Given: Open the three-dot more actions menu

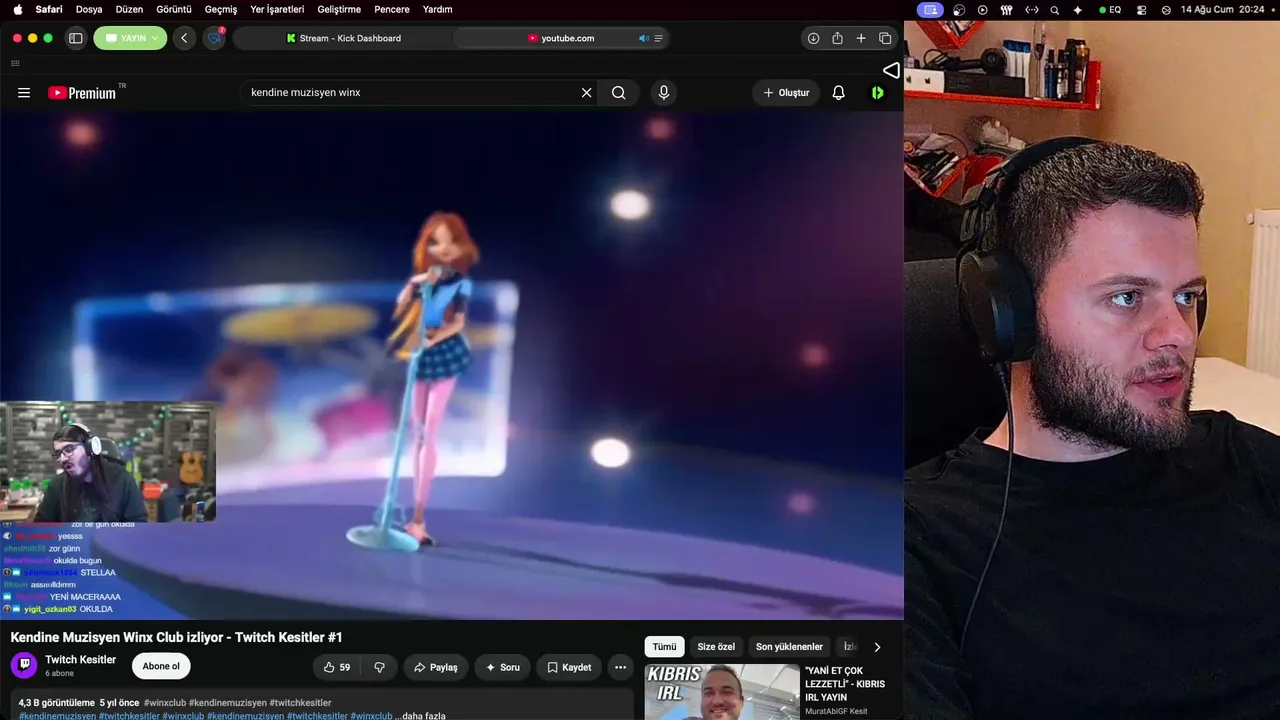Looking at the screenshot, I should (x=620, y=667).
